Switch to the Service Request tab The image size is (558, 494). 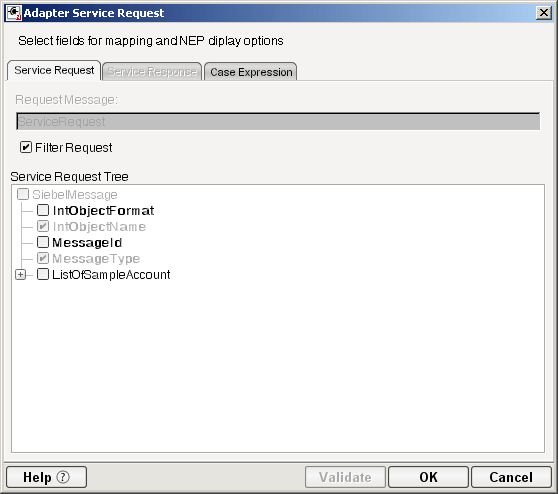54,70
